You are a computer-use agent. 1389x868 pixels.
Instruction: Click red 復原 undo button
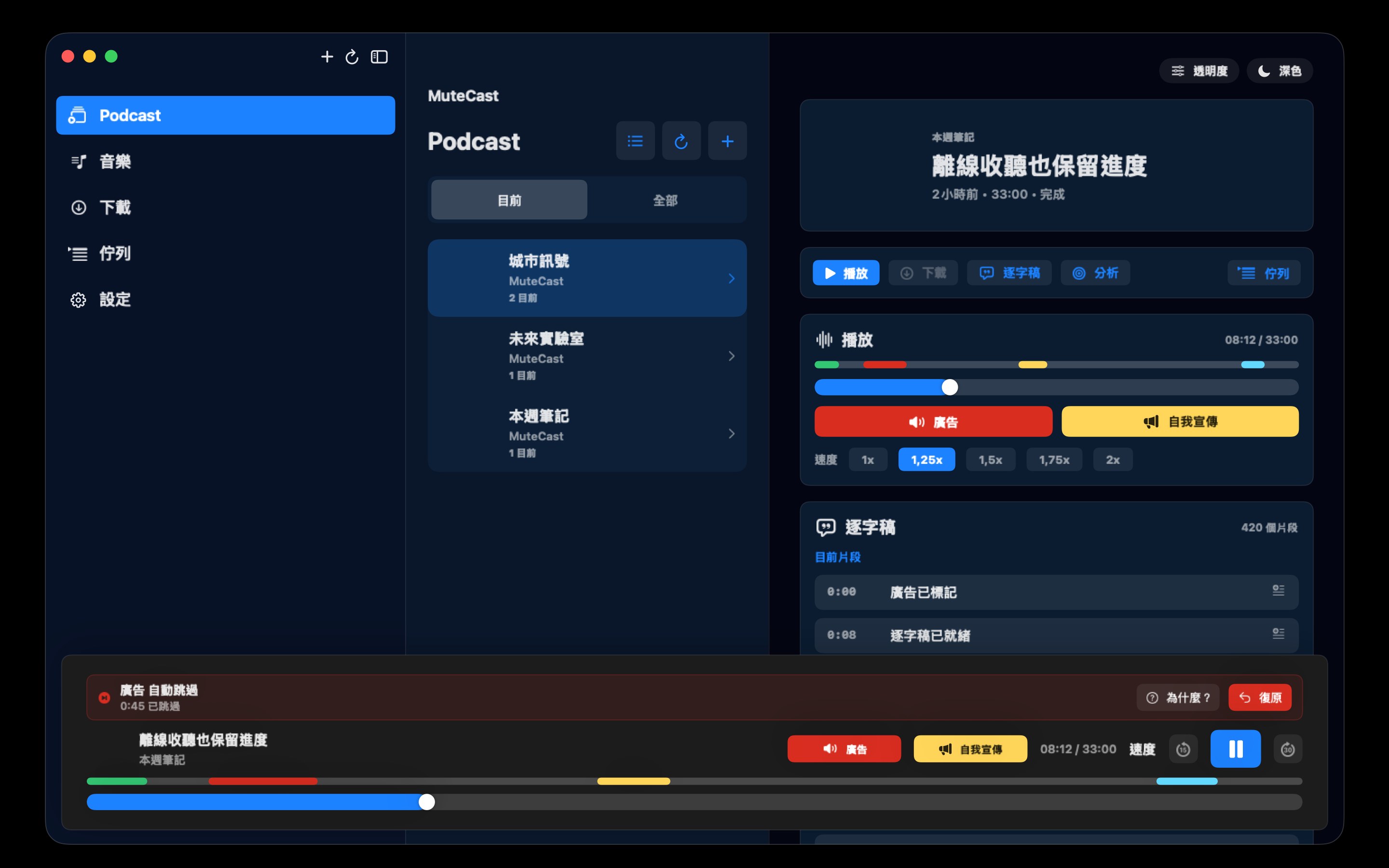pos(1260,697)
